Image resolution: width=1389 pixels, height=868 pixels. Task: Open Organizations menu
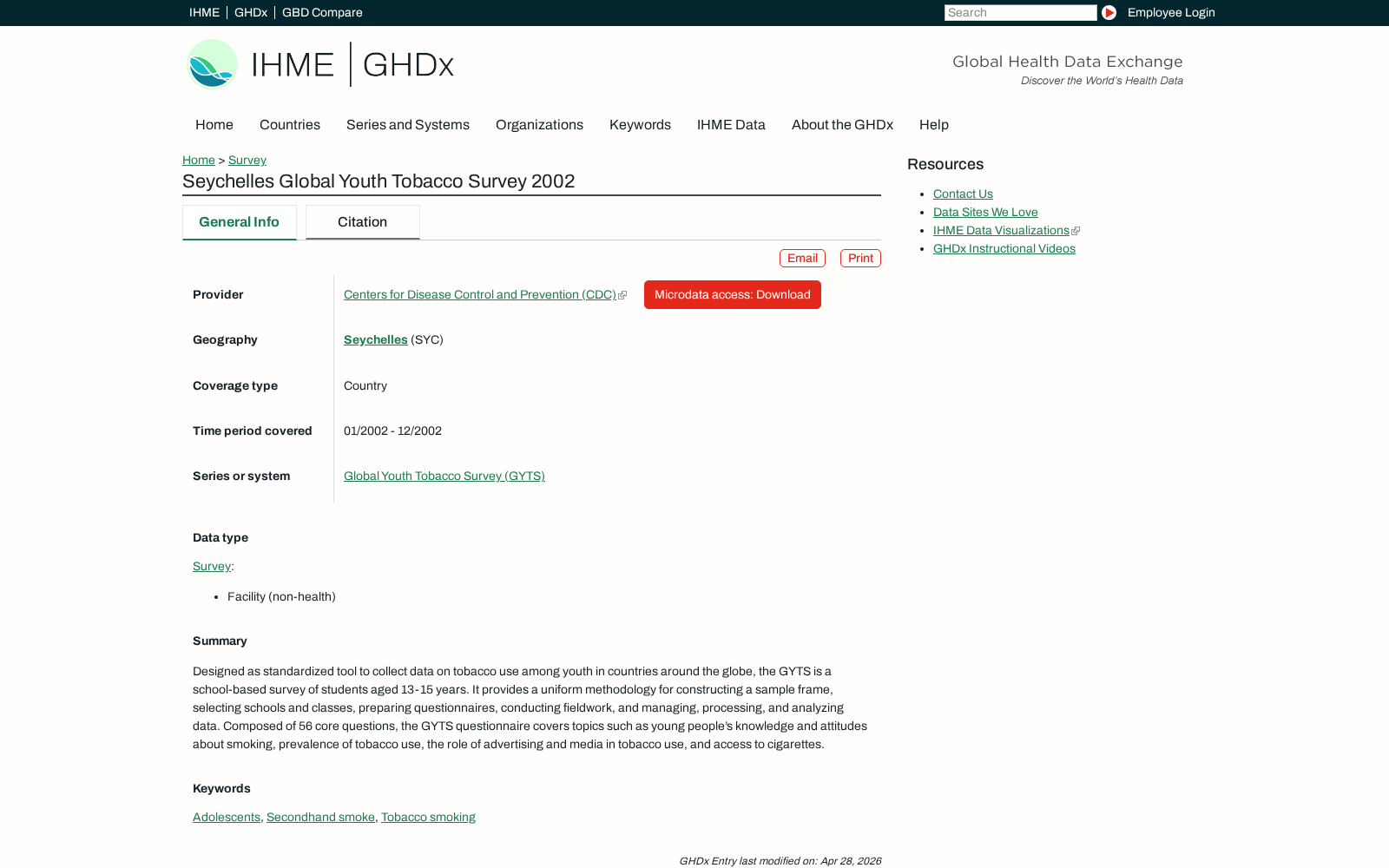click(539, 125)
